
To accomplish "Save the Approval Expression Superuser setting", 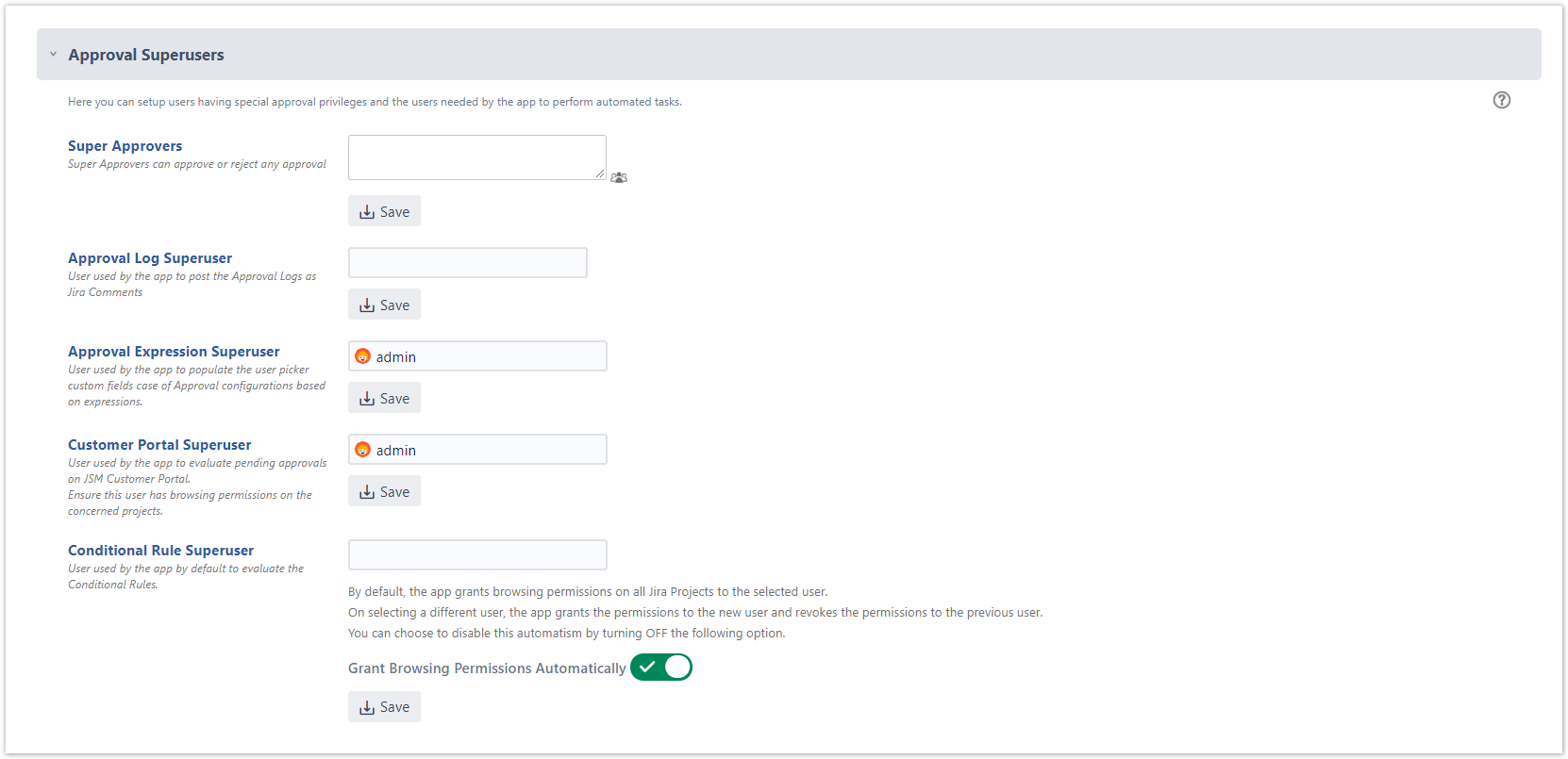I will point(384,398).
